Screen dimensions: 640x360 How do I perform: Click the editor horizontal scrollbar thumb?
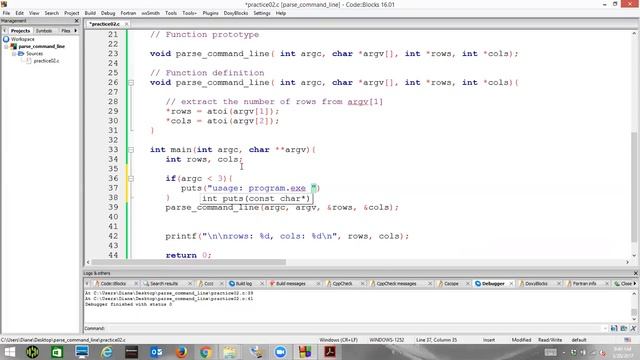tap(188, 262)
